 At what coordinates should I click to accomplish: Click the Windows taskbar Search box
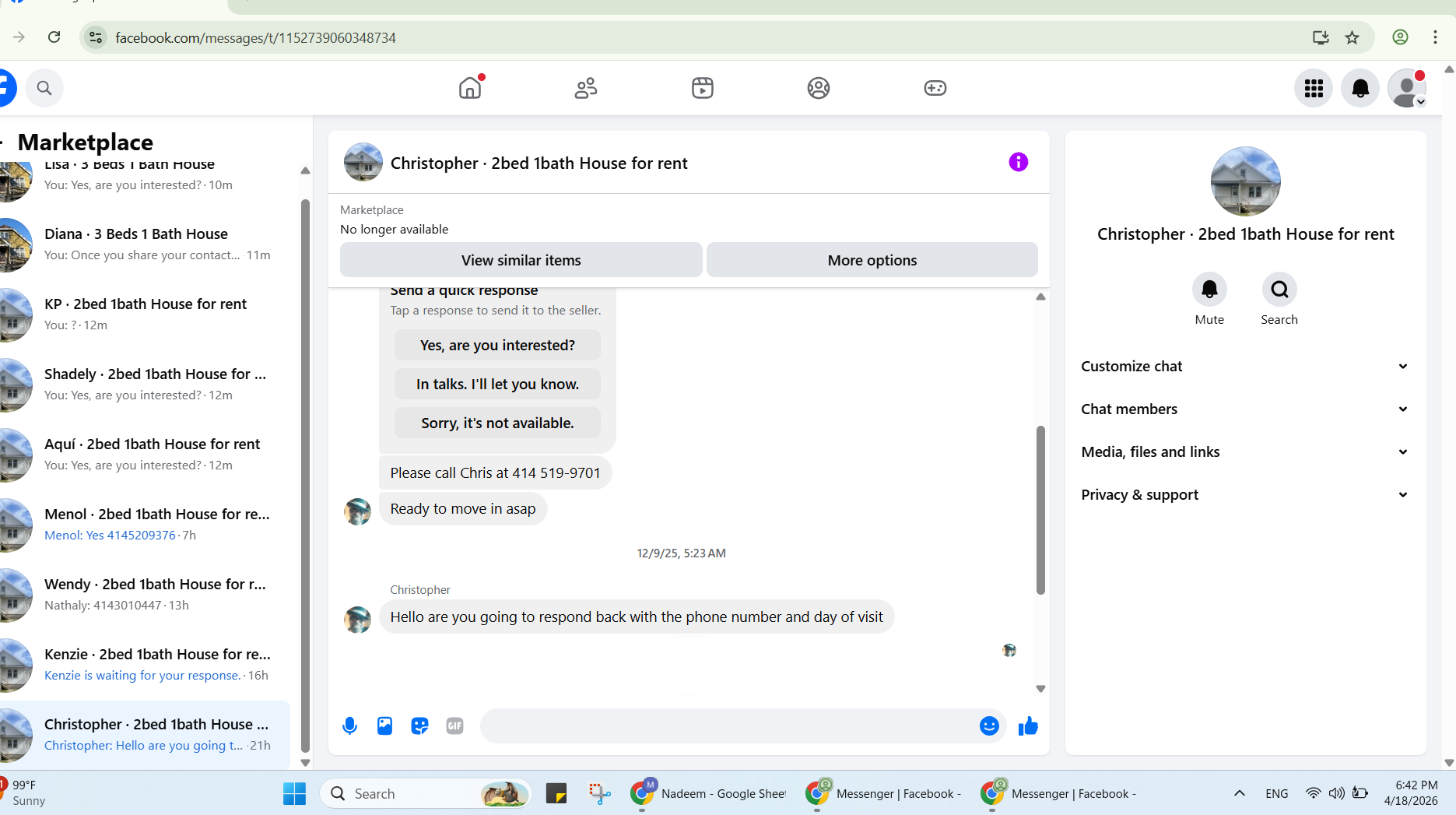click(x=426, y=793)
